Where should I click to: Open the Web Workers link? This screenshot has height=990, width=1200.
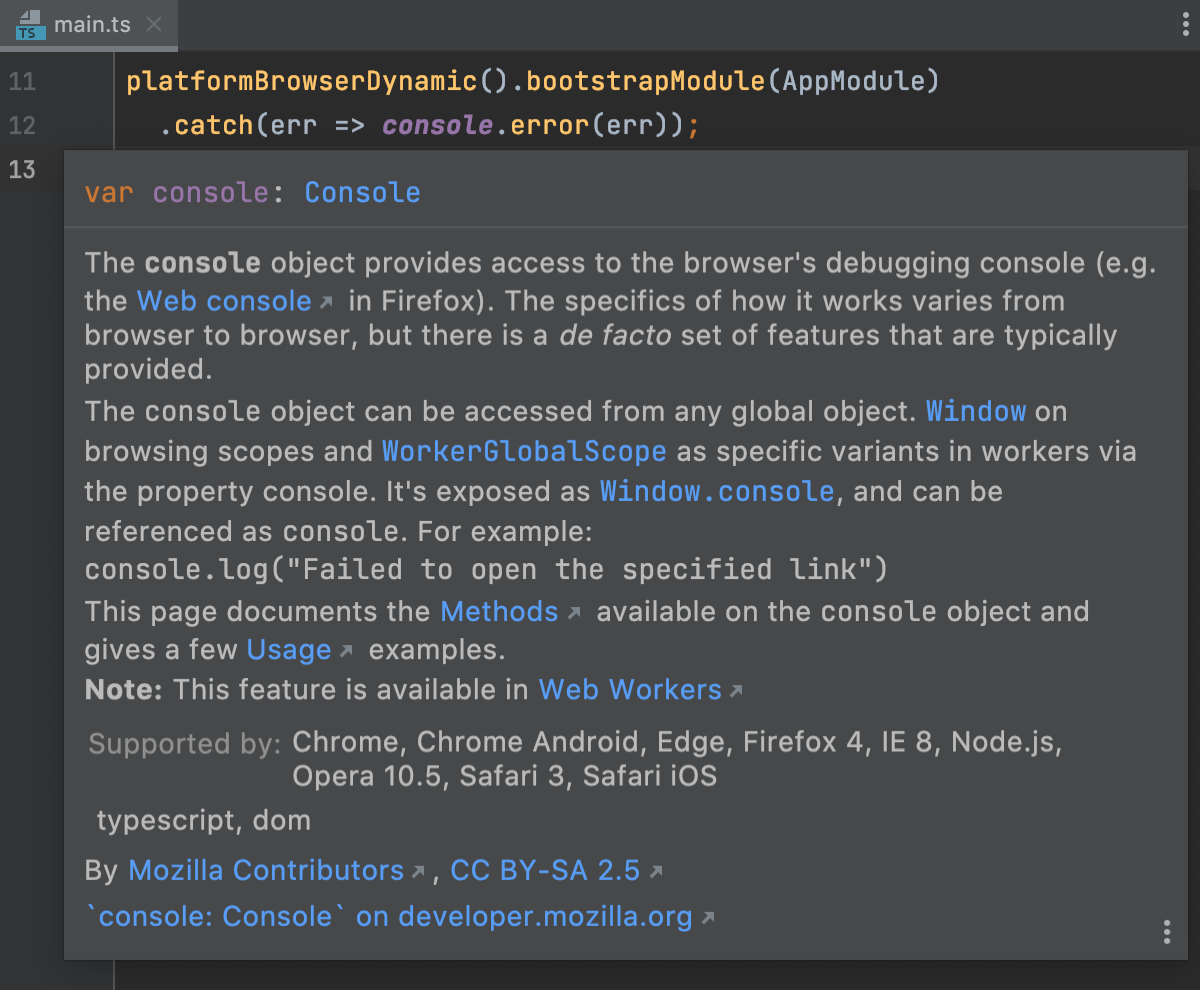(x=630, y=690)
